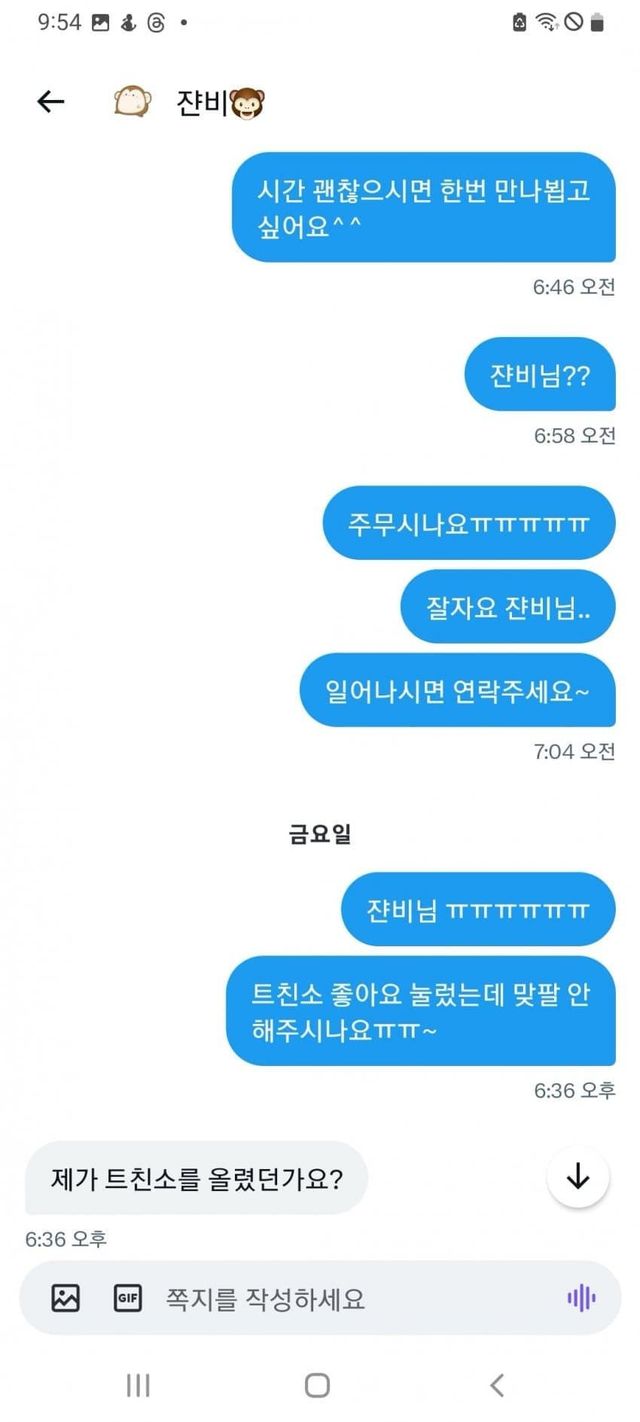Tap the 트친소 좋아요 눌렀는데 message bubble
The width and height of the screenshot is (640, 1422).
click(421, 1011)
